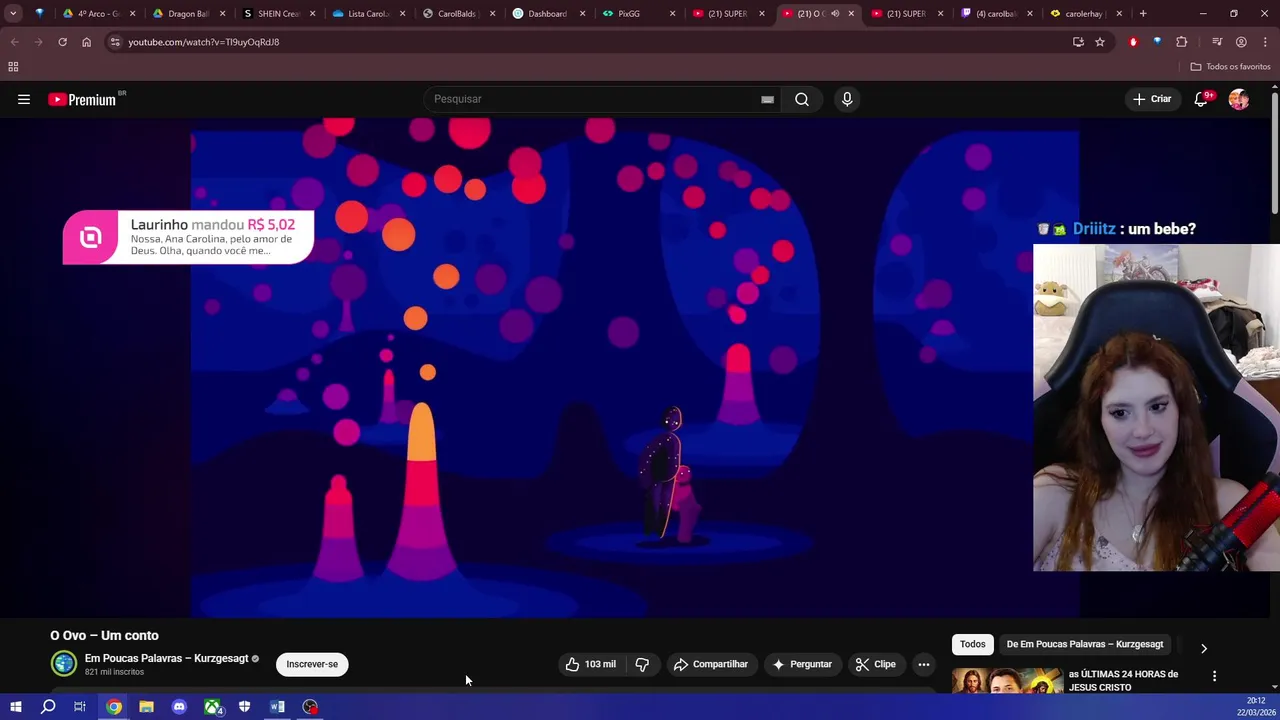Click the address bar URL
Screen dimensions: 1280x720
coord(203,42)
